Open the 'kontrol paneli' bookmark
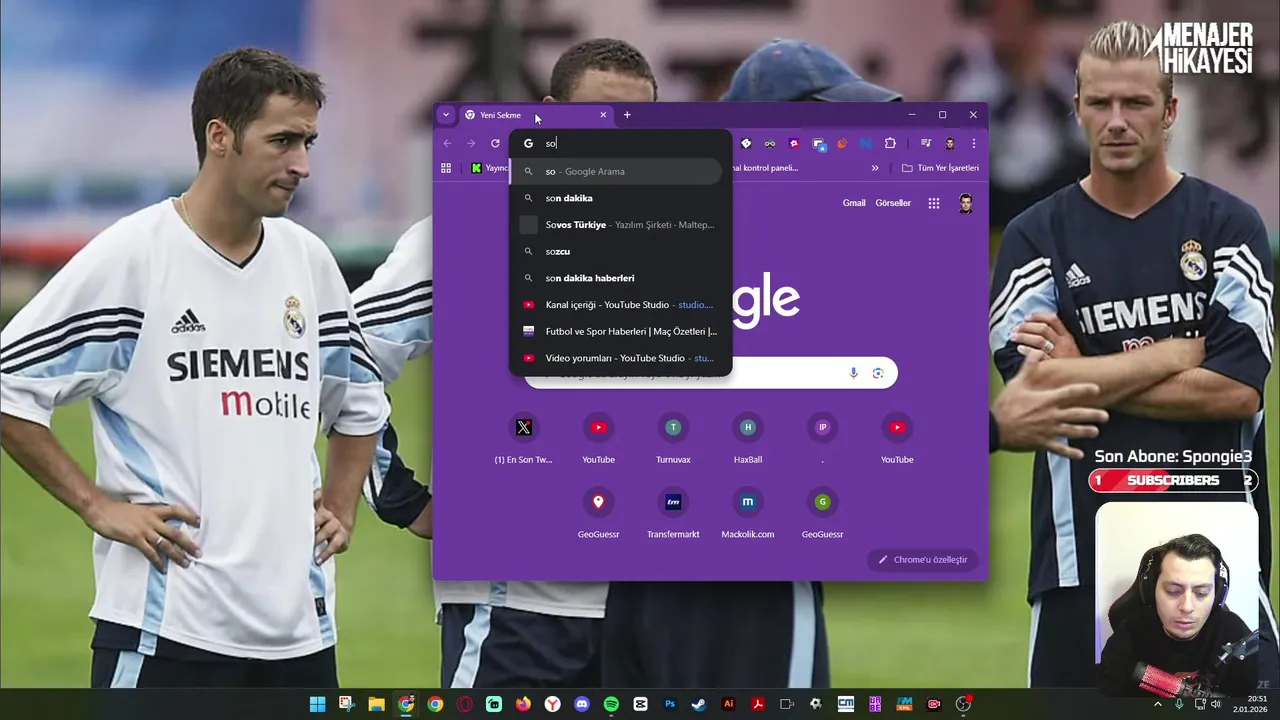 tap(766, 168)
